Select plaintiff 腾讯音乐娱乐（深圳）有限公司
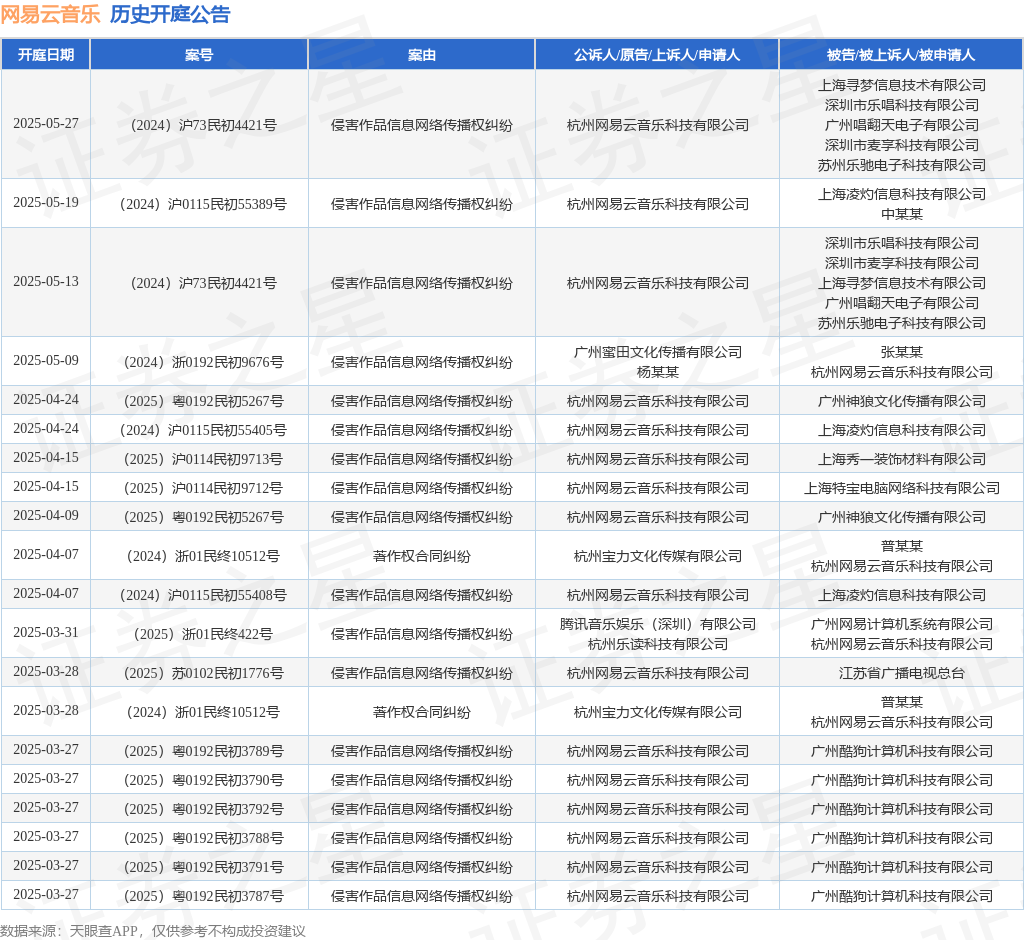Viewport: 1024px width, 940px height. tap(658, 624)
